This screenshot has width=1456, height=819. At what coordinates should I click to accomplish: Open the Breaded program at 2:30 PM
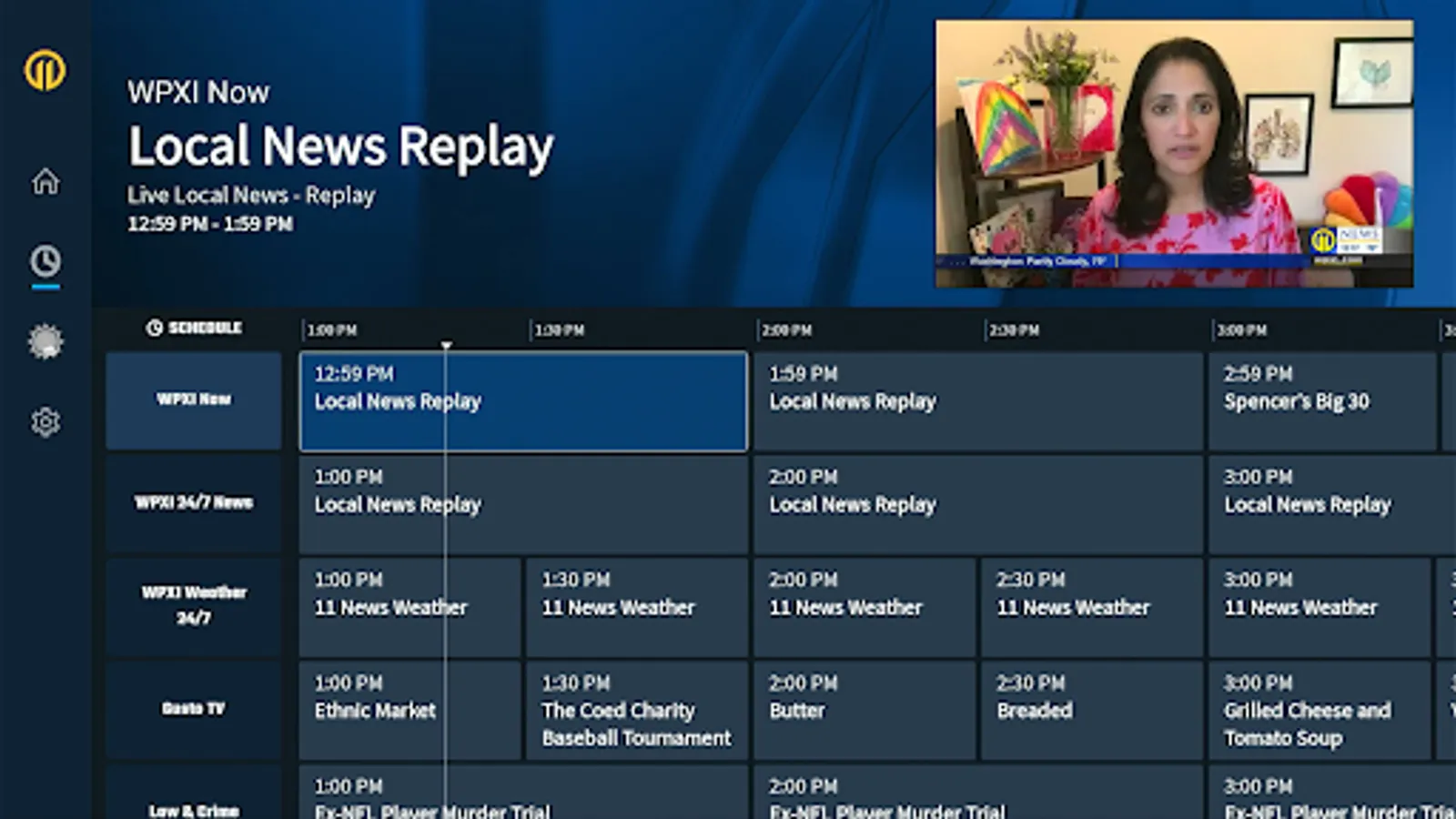pyautogui.click(x=1092, y=710)
